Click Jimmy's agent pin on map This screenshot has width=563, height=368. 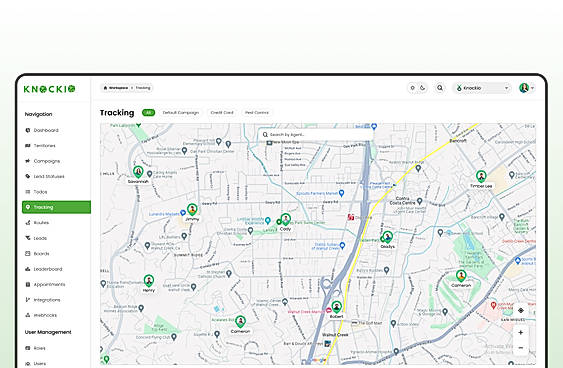point(192,209)
